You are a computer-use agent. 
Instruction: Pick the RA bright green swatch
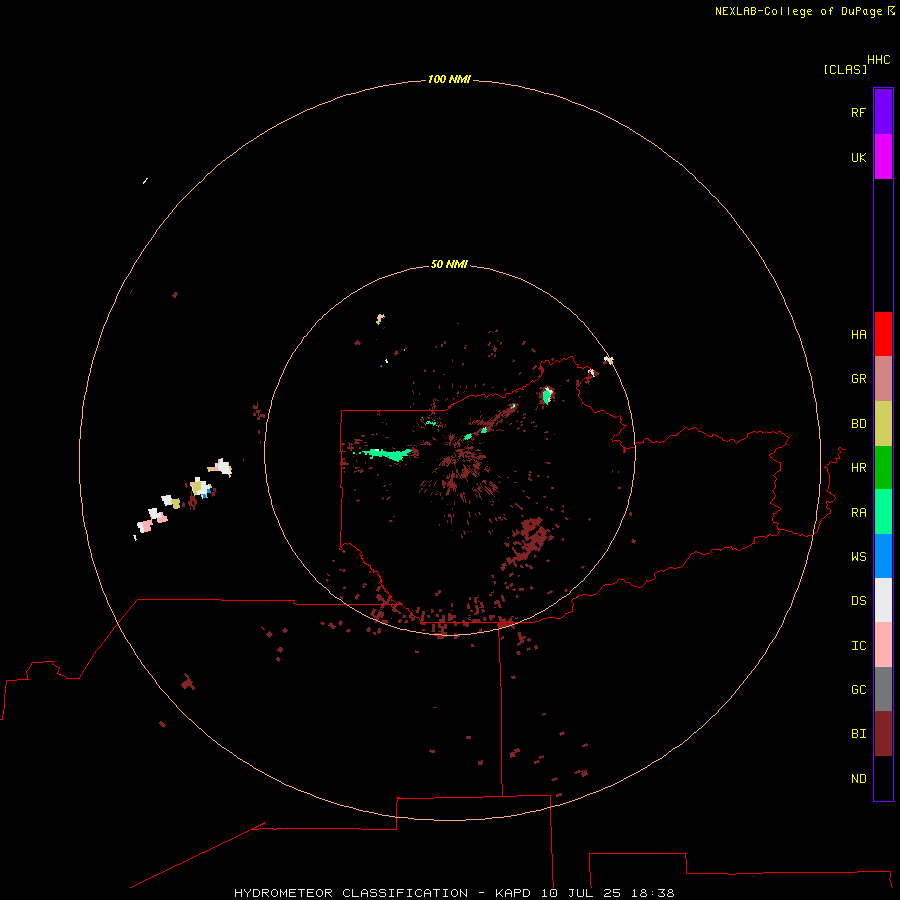click(883, 512)
